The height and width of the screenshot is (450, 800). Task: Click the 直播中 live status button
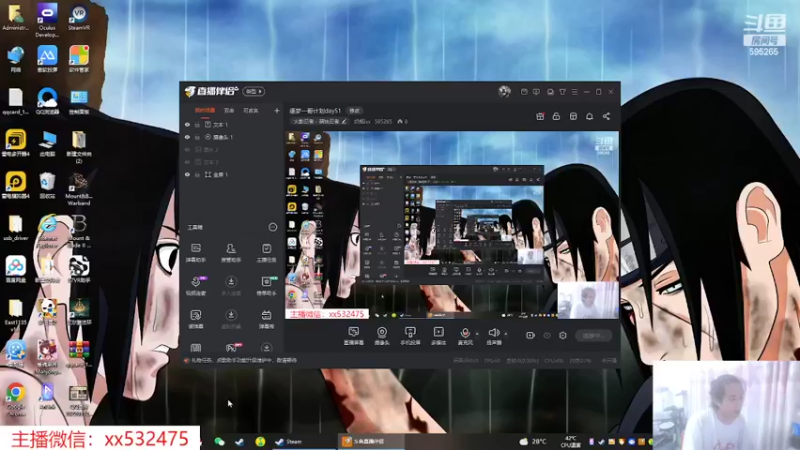593,335
